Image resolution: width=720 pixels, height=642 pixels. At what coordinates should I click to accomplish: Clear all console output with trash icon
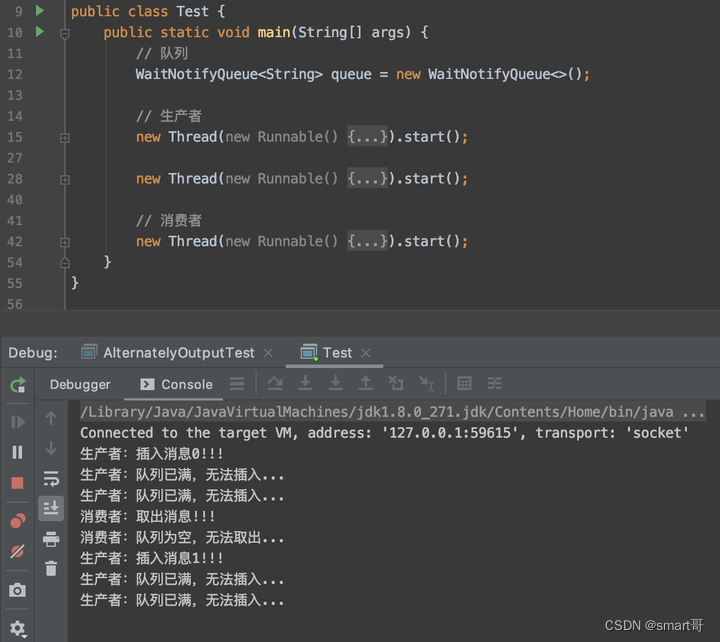[51, 568]
